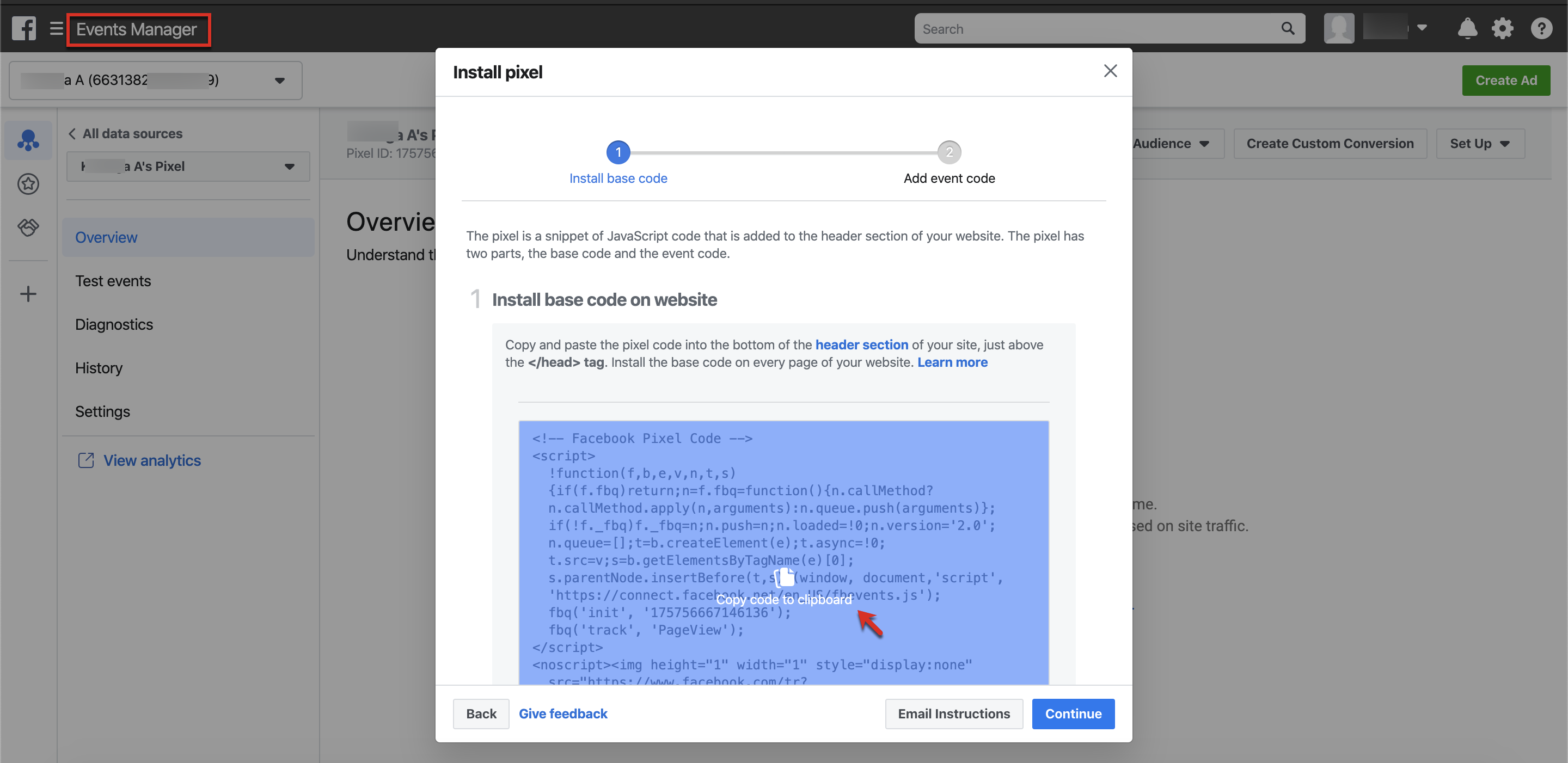Click the plus icon in left sidebar
Screen dimensions: 1568x763
pos(28,294)
